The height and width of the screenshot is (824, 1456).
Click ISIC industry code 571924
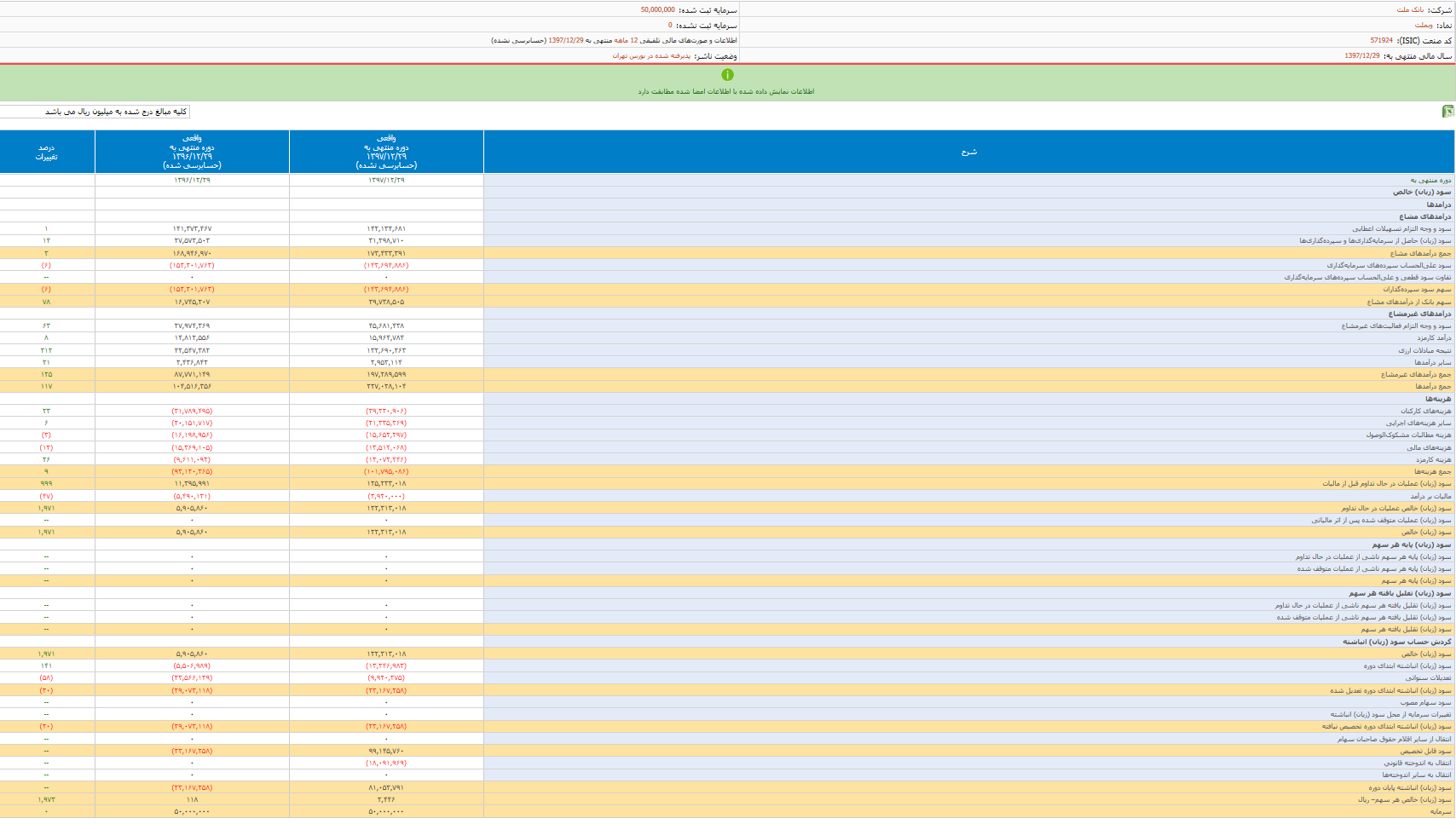pyautogui.click(x=1381, y=40)
